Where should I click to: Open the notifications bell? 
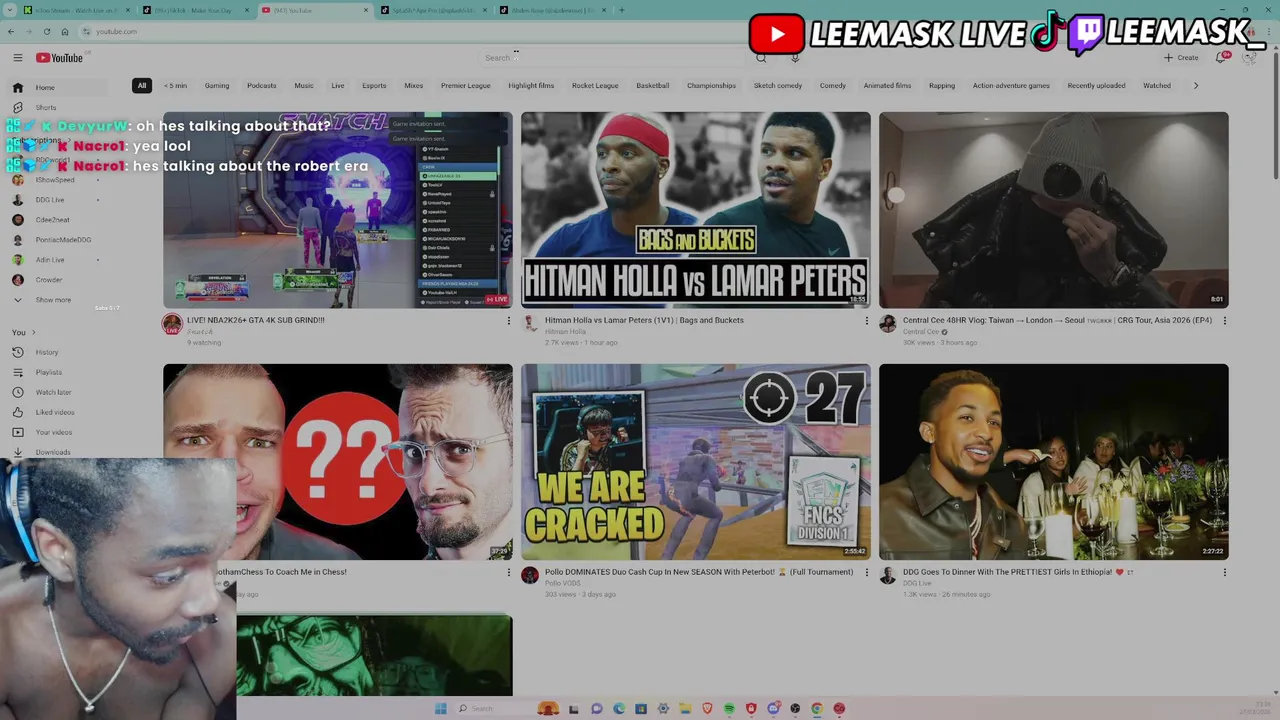pyautogui.click(x=1221, y=58)
